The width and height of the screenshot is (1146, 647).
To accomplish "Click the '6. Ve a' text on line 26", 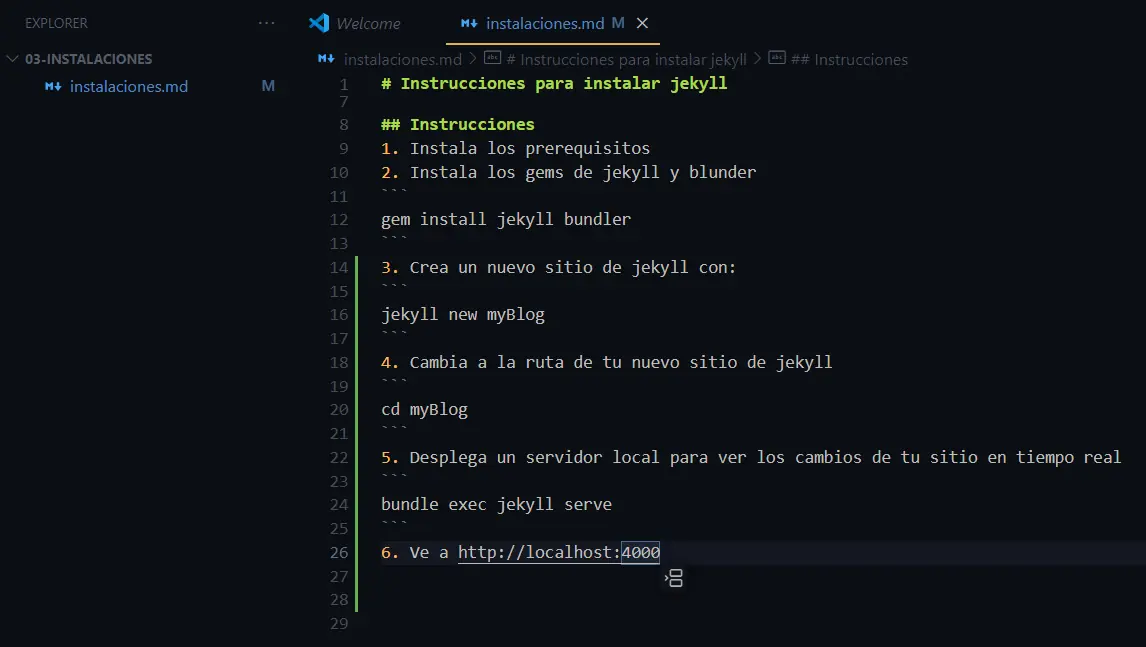I will (x=414, y=553).
